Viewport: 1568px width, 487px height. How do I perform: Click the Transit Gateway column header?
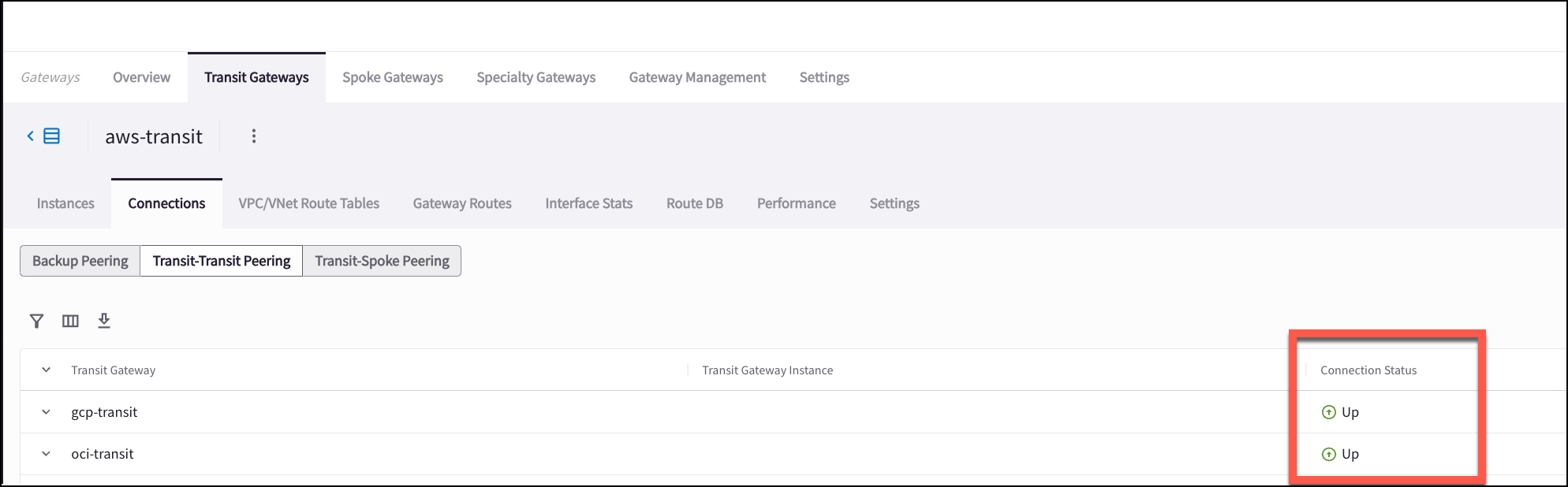click(111, 369)
